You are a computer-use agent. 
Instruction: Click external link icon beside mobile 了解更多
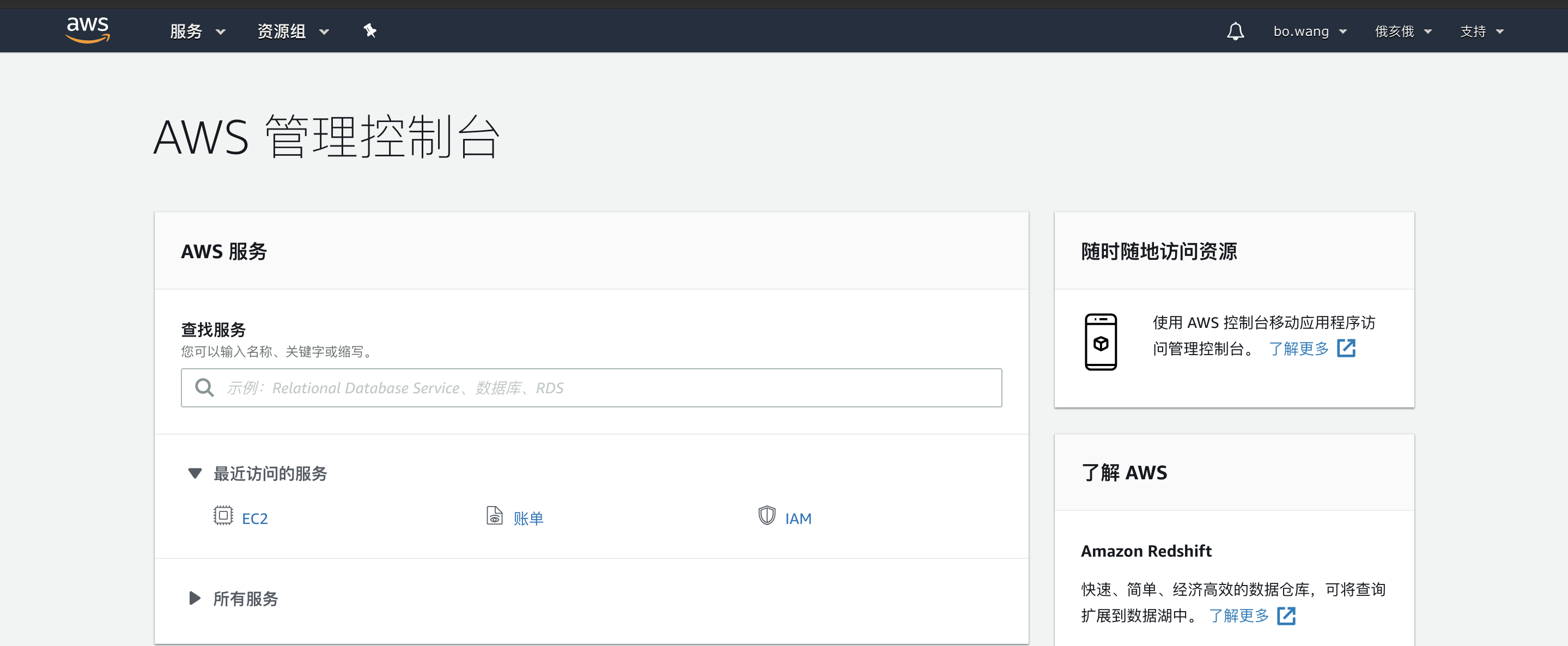(x=1346, y=349)
